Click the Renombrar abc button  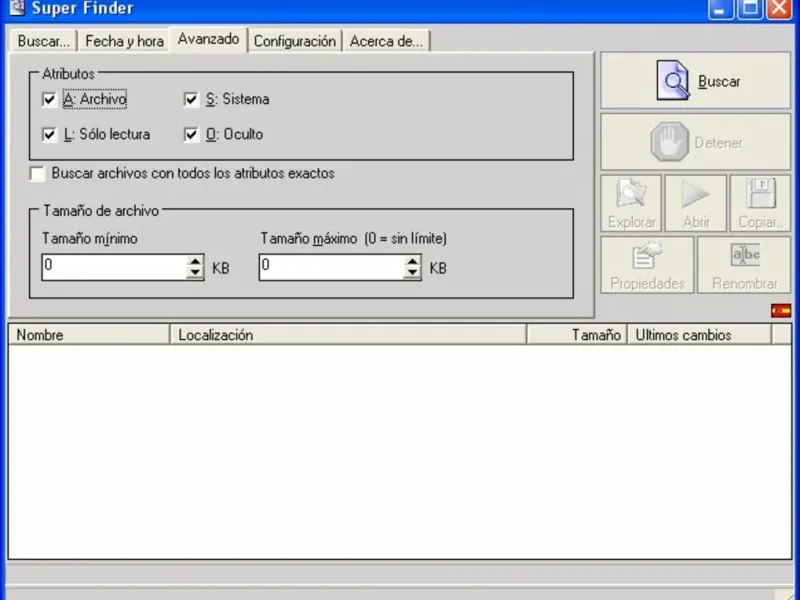(744, 265)
